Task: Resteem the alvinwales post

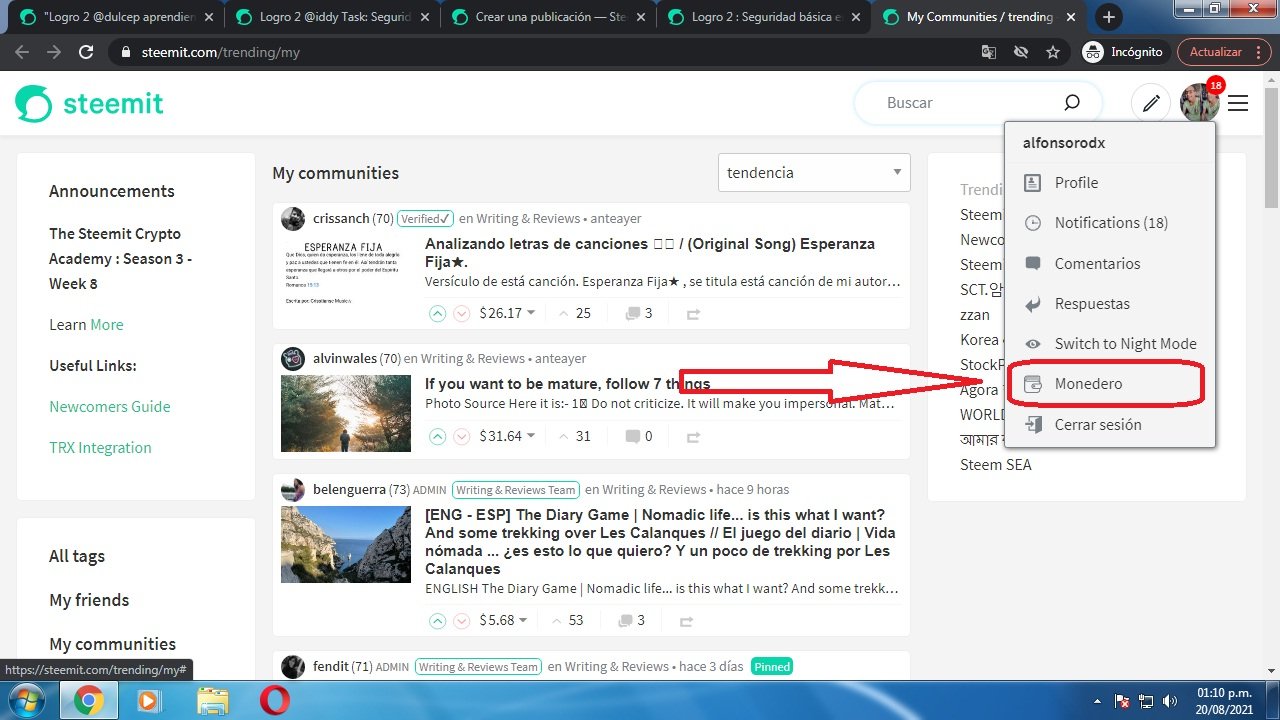Action: [x=692, y=437]
